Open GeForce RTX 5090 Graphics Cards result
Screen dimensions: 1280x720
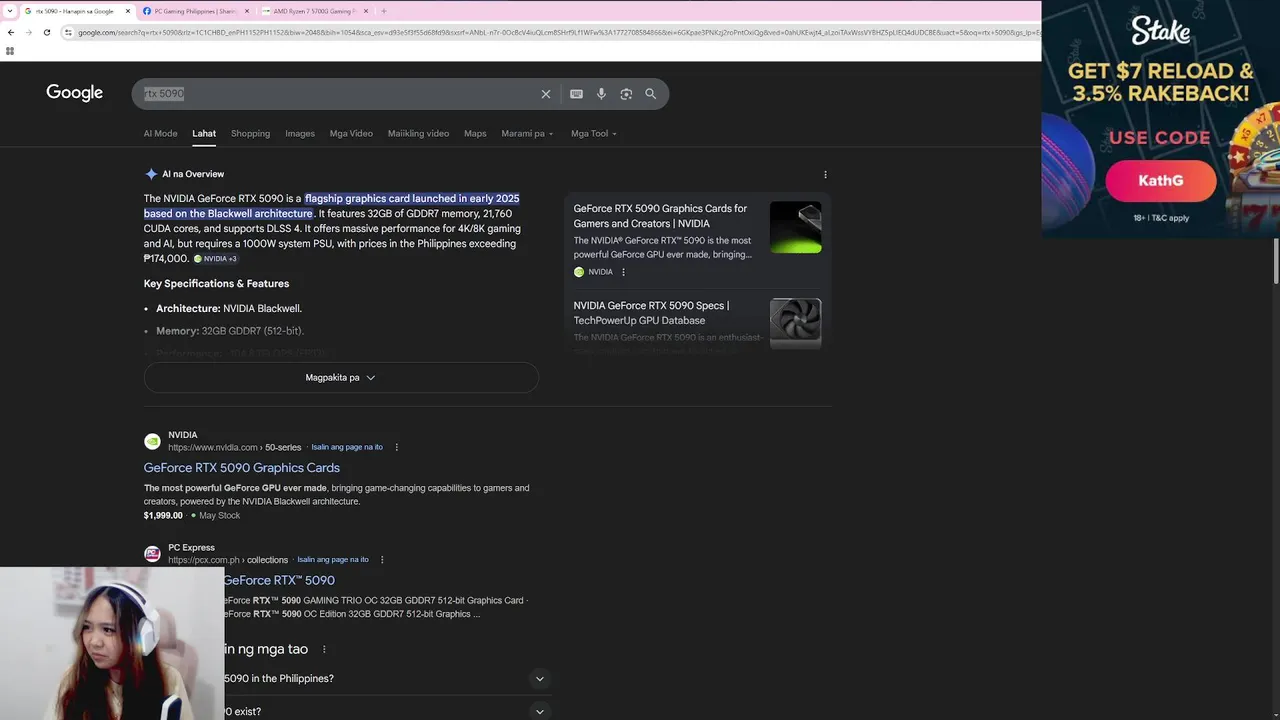242,468
